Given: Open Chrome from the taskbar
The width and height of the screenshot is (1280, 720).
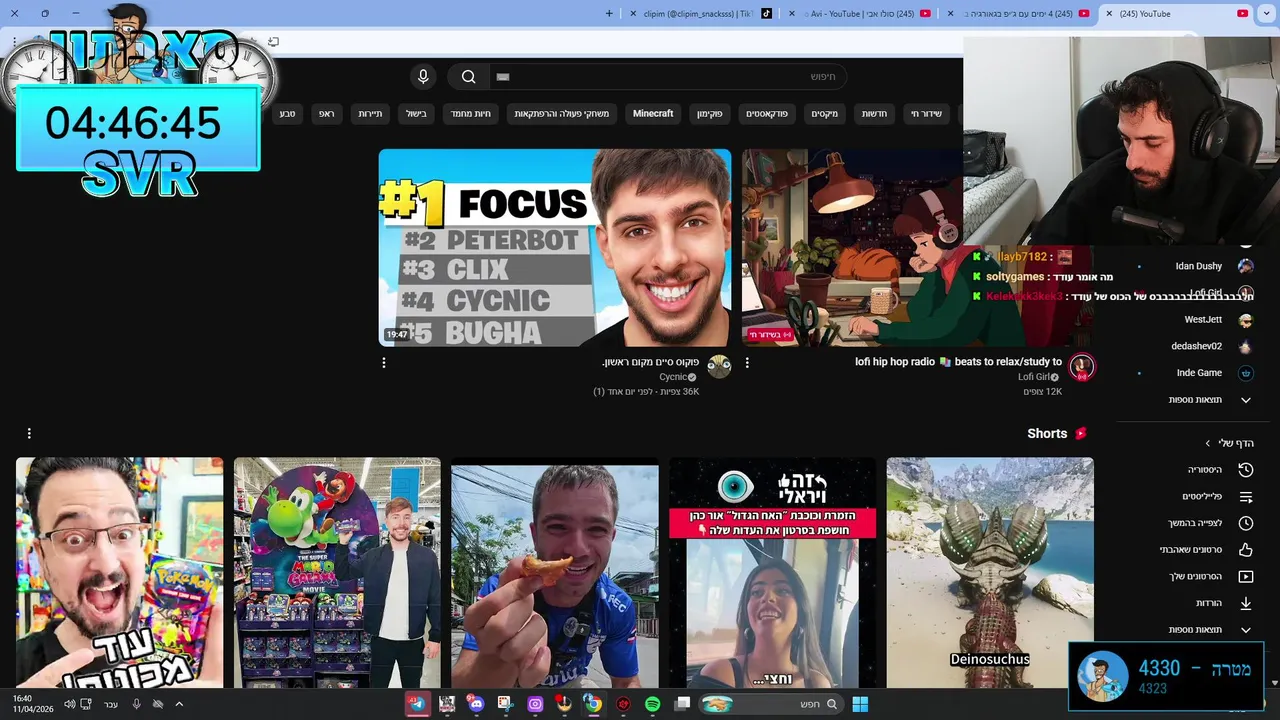Looking at the screenshot, I should click(593, 704).
